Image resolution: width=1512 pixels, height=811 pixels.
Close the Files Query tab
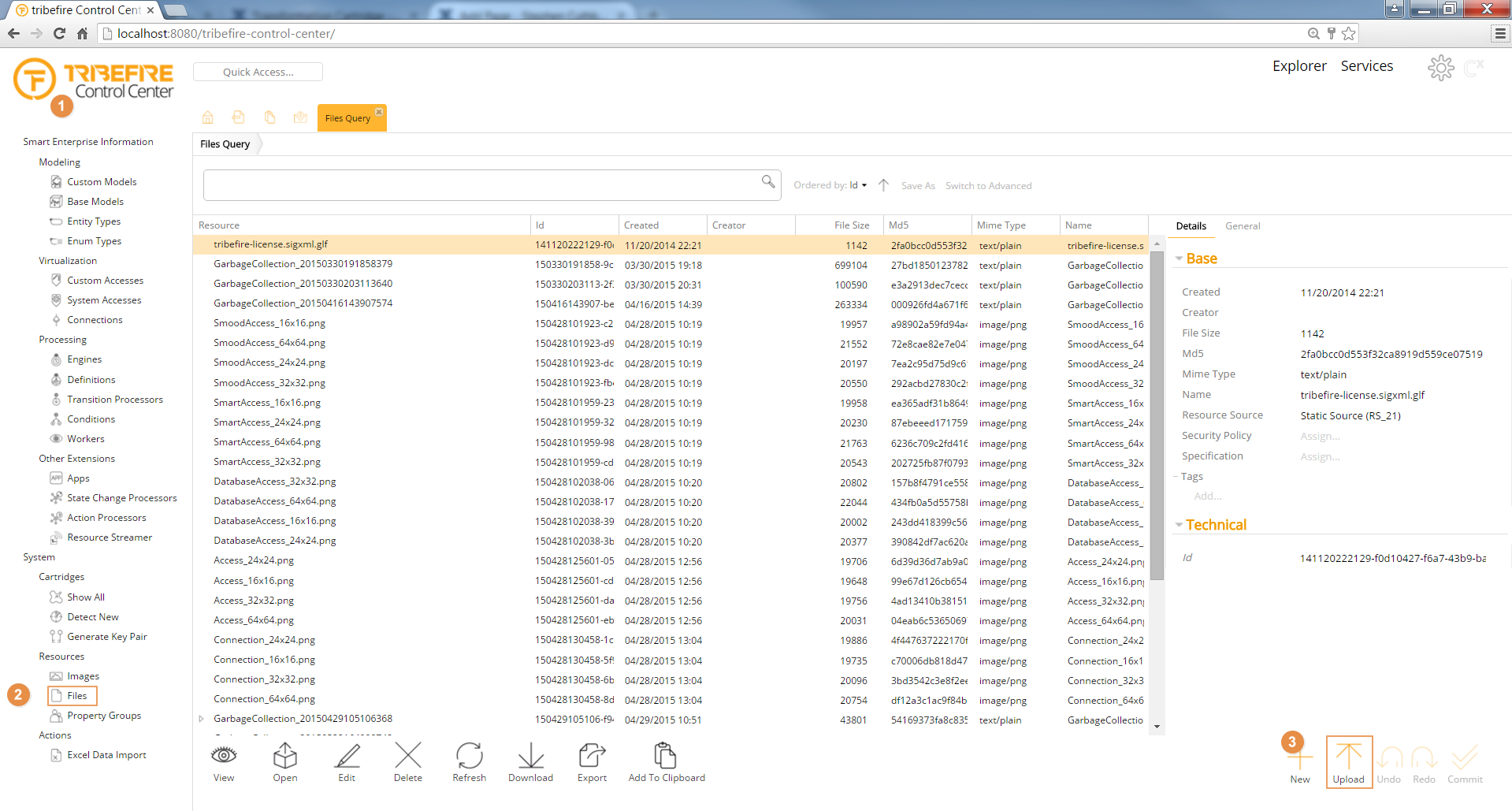(x=379, y=112)
